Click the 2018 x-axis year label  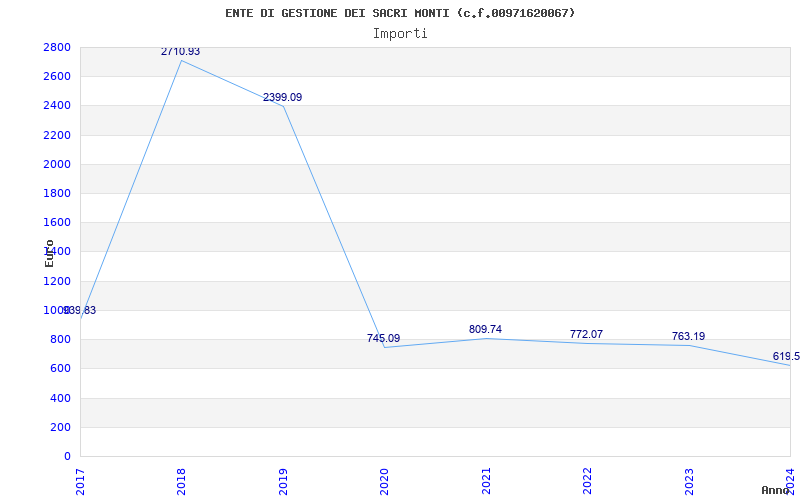[x=181, y=481]
